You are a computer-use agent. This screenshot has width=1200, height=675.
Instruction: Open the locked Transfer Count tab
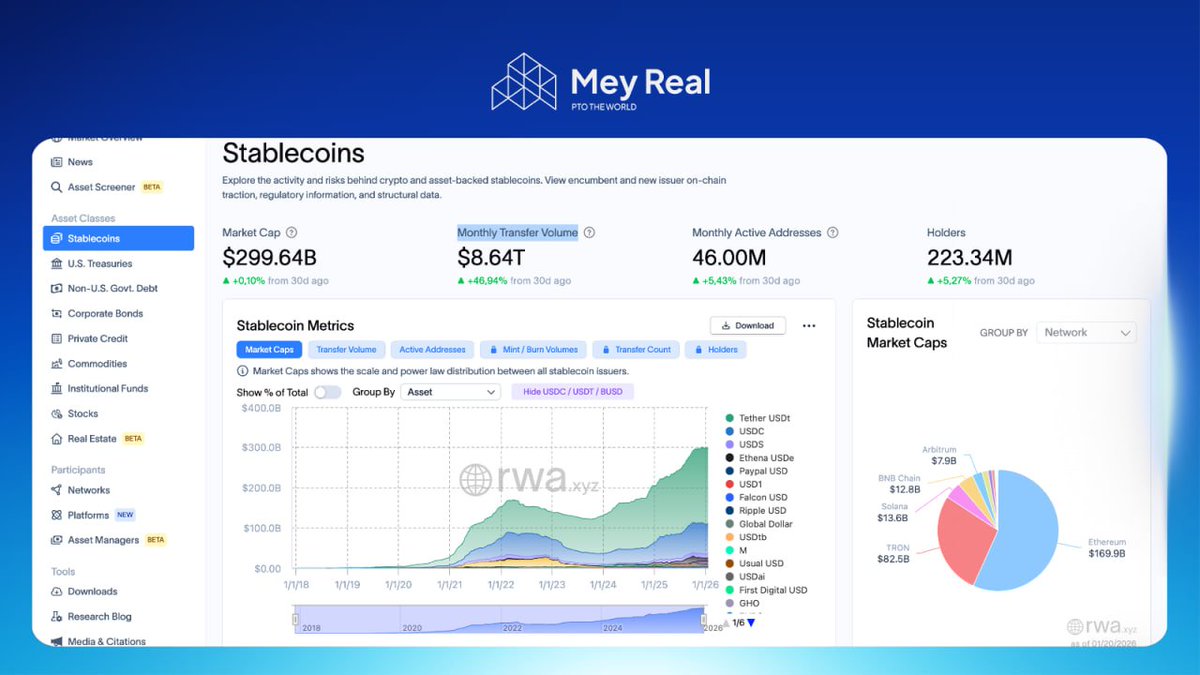(636, 350)
